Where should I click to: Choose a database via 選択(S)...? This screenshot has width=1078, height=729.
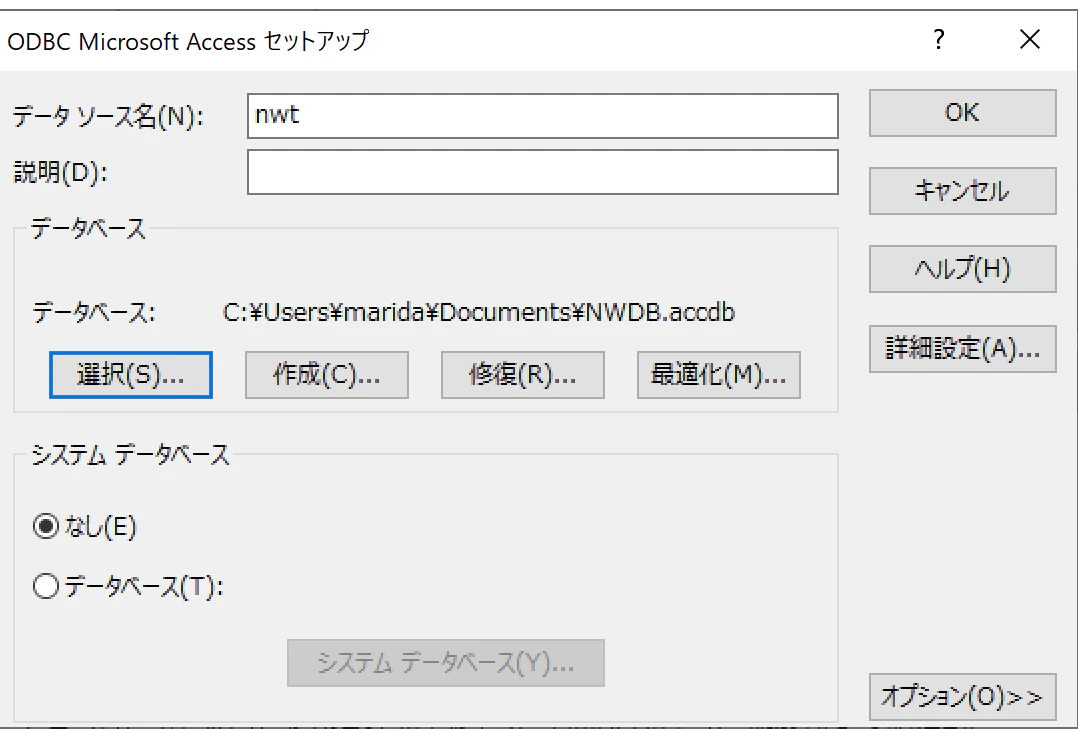[x=131, y=375]
